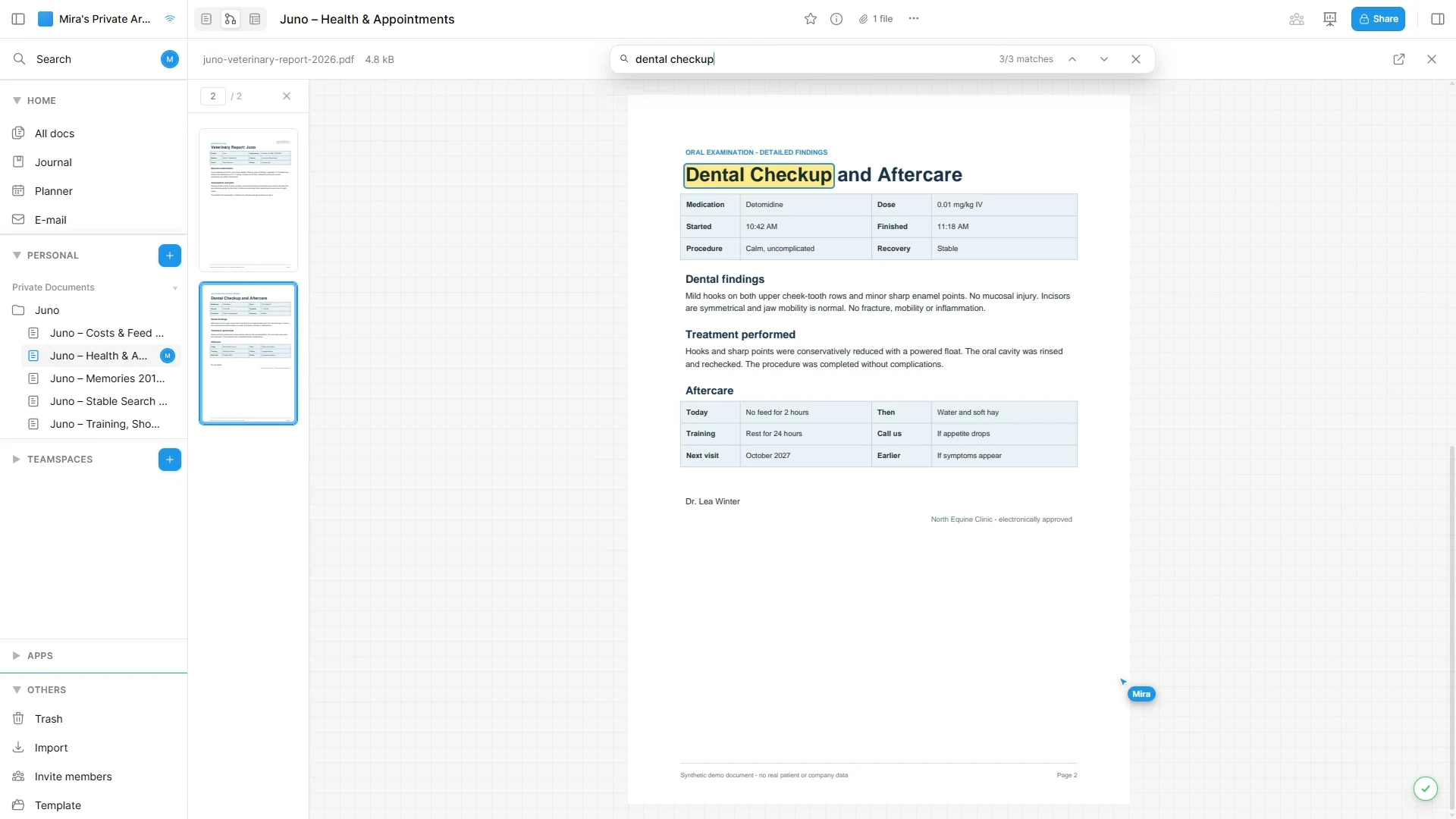Select page 1 thumbnail
The image size is (1456, 819).
click(x=248, y=200)
